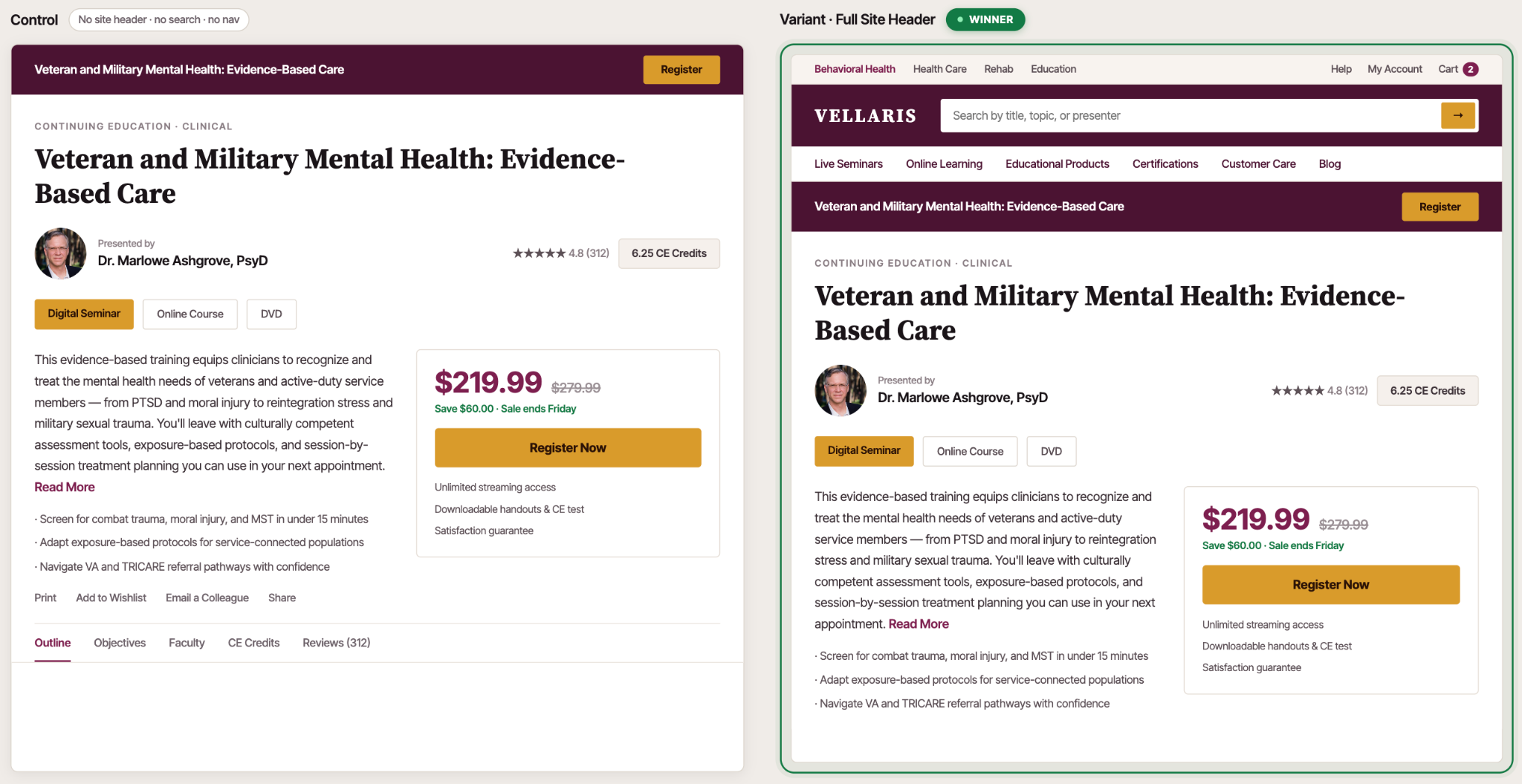Image resolution: width=1522 pixels, height=784 pixels.
Task: Click the star rating in Control panel
Action: (560, 253)
